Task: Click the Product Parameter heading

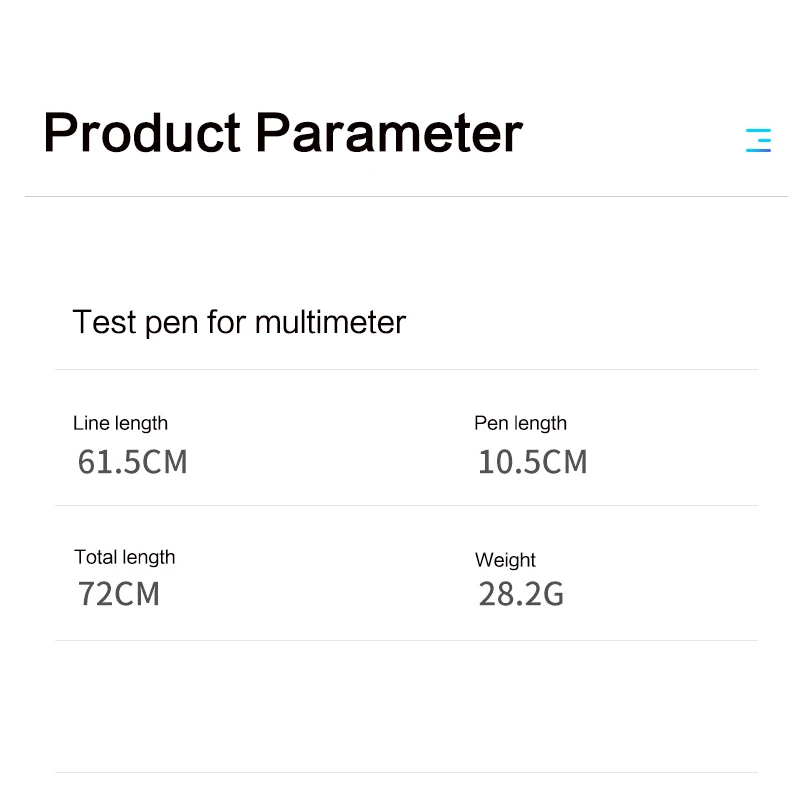Action: pyautogui.click(x=283, y=134)
